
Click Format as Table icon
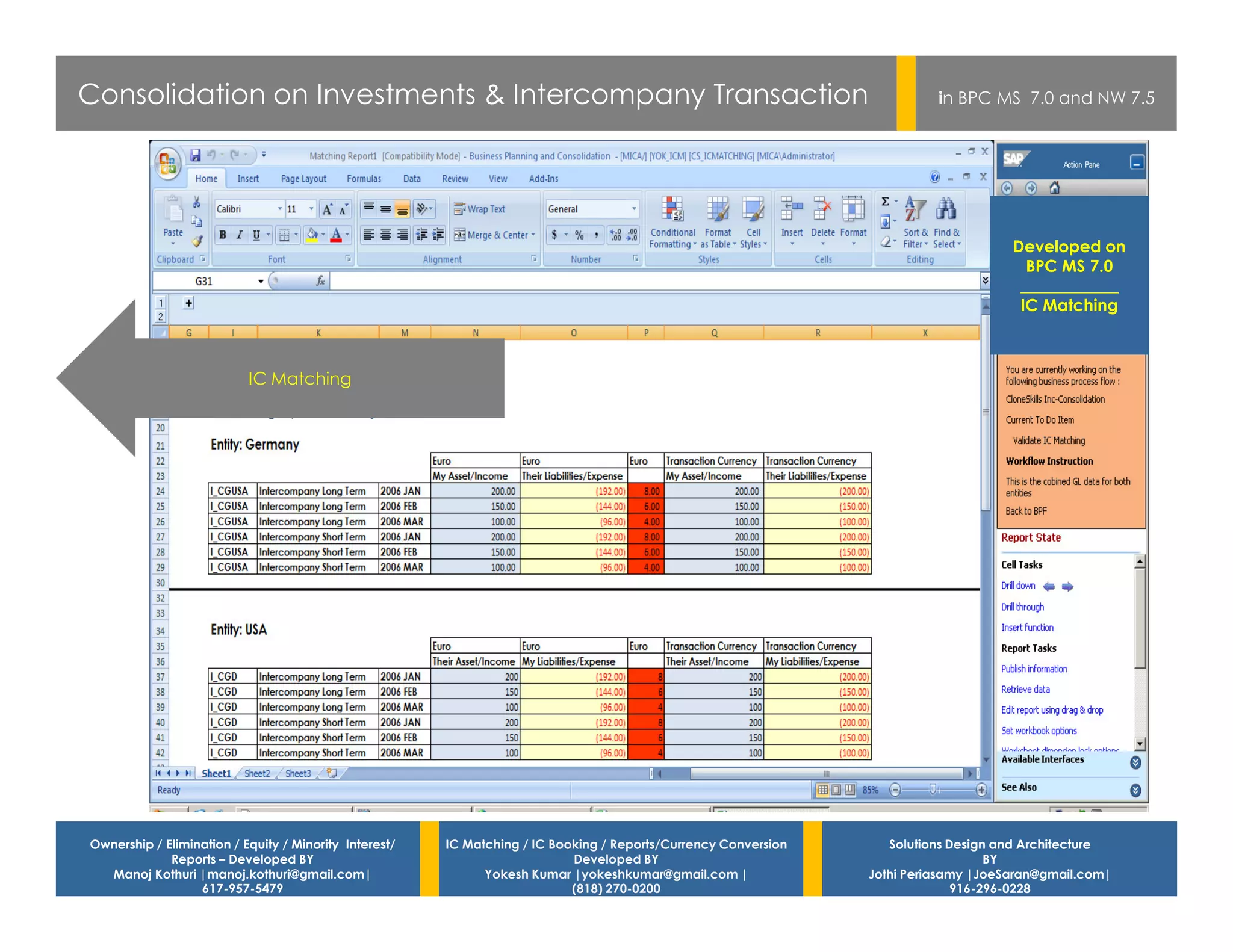(x=718, y=210)
